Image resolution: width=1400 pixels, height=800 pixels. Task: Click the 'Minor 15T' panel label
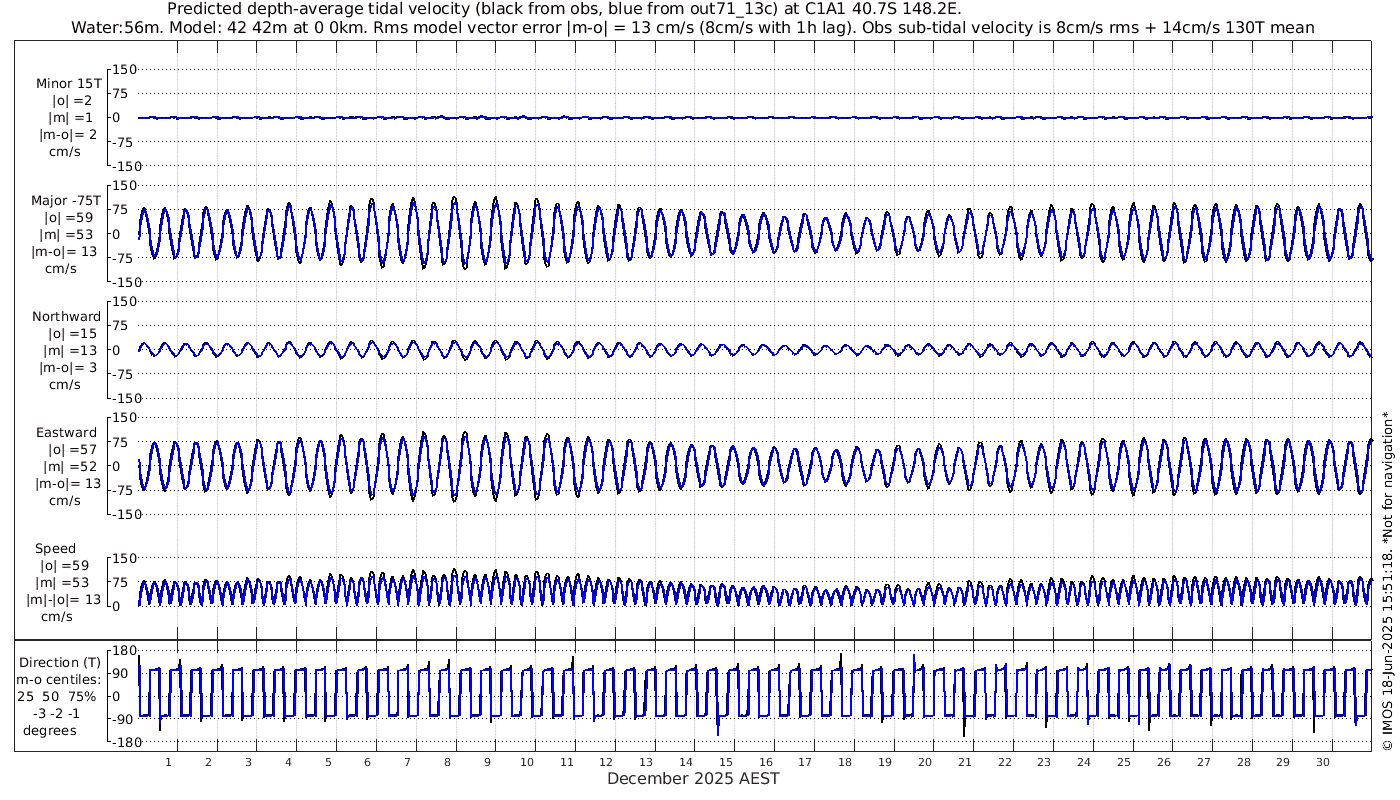pyautogui.click(x=68, y=84)
